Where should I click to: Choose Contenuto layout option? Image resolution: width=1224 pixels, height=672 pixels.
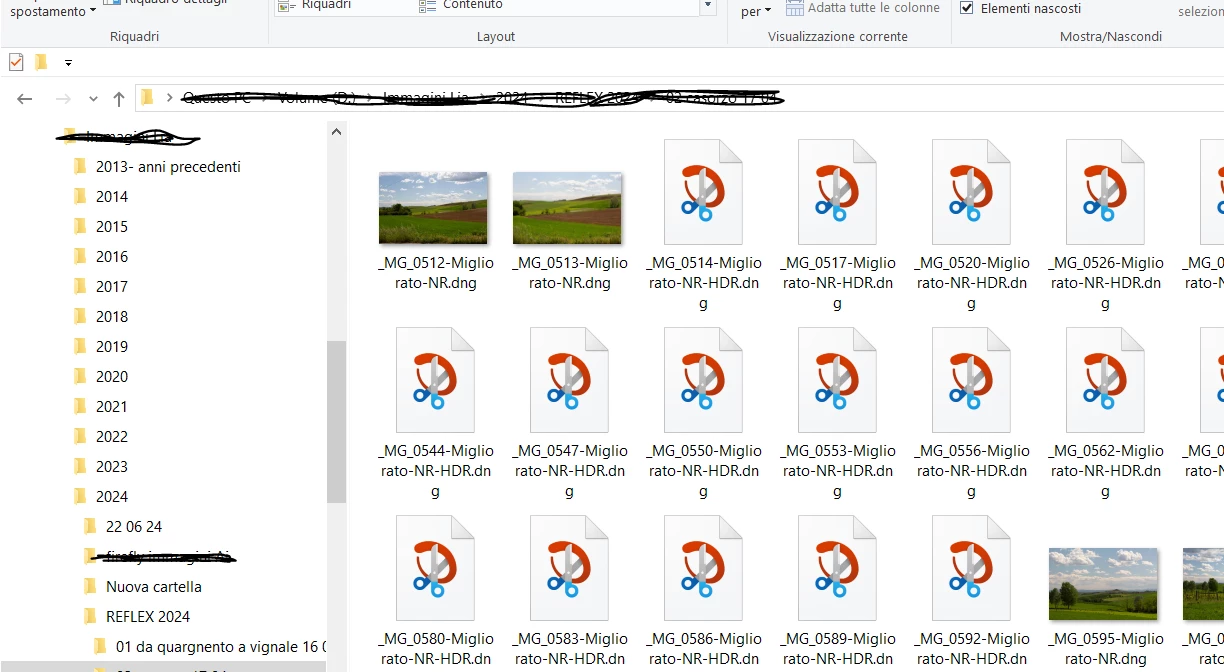[x=459, y=6]
